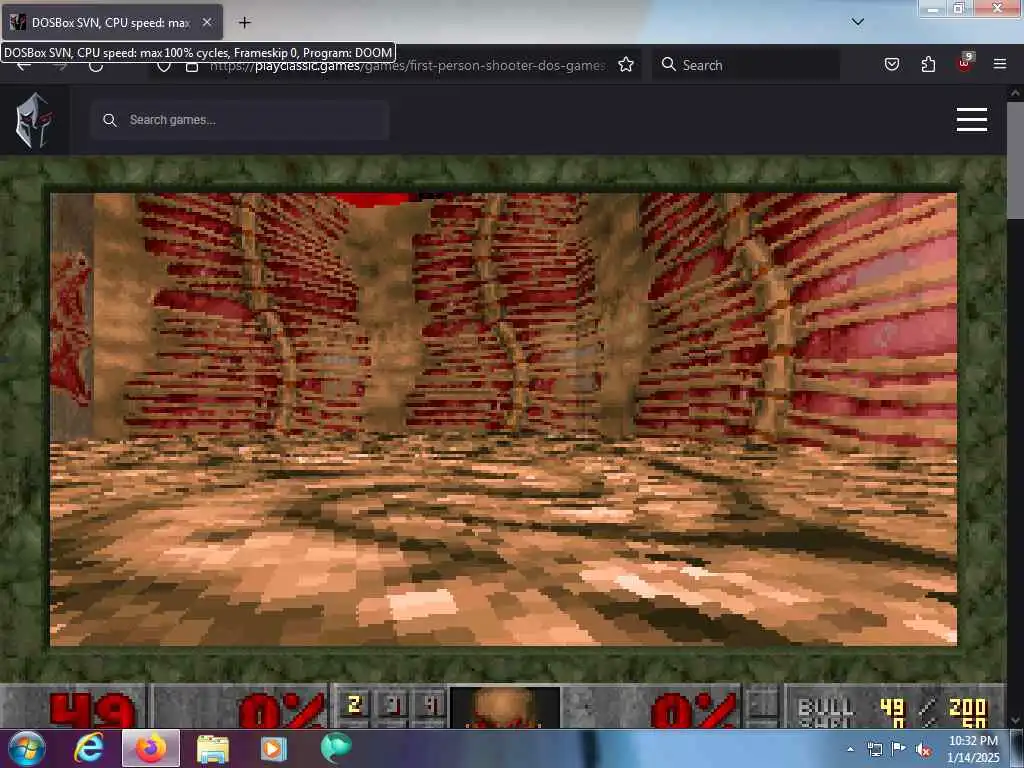1024x768 pixels.
Task: Click the magnifier icon in Search games
Action: point(110,120)
